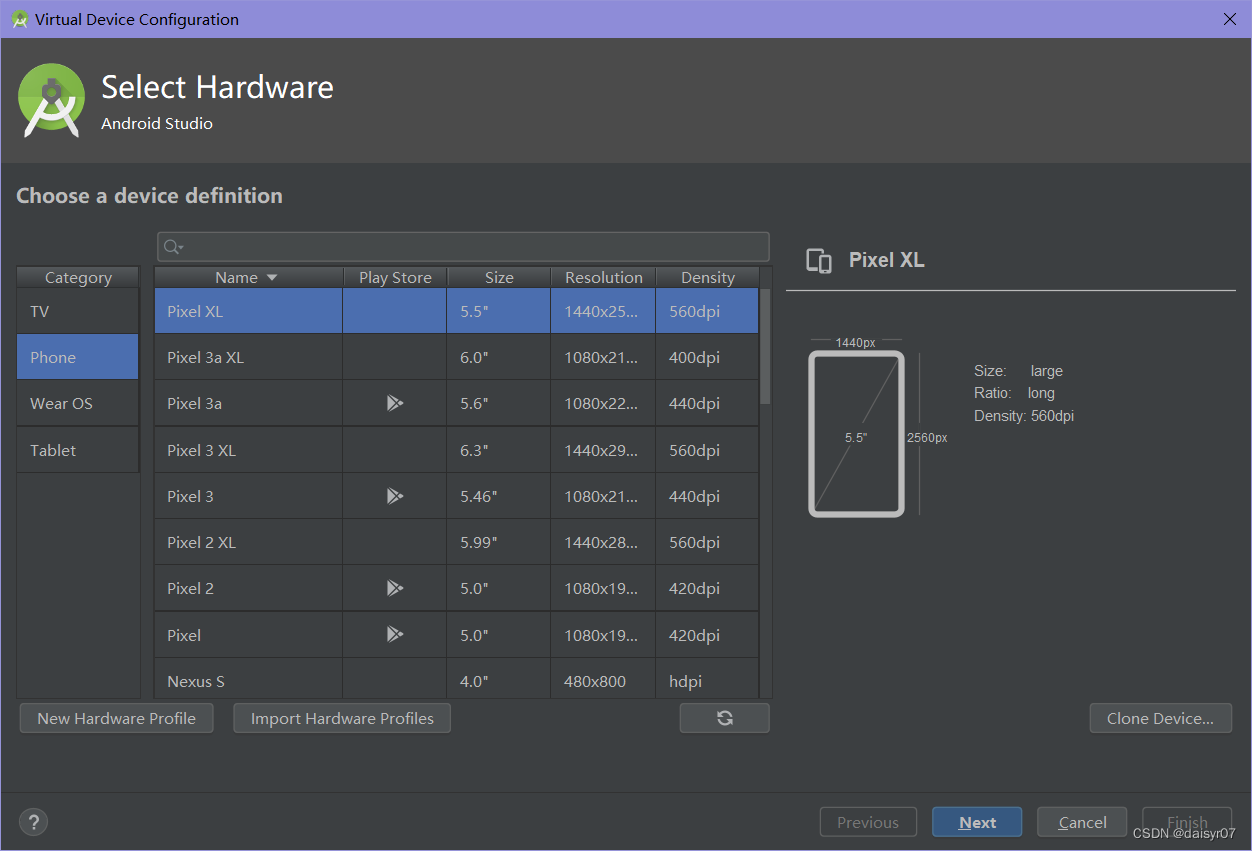This screenshot has height=851, width=1252.
Task: Click the Play Store icon in the Pixel row
Action: tap(395, 634)
